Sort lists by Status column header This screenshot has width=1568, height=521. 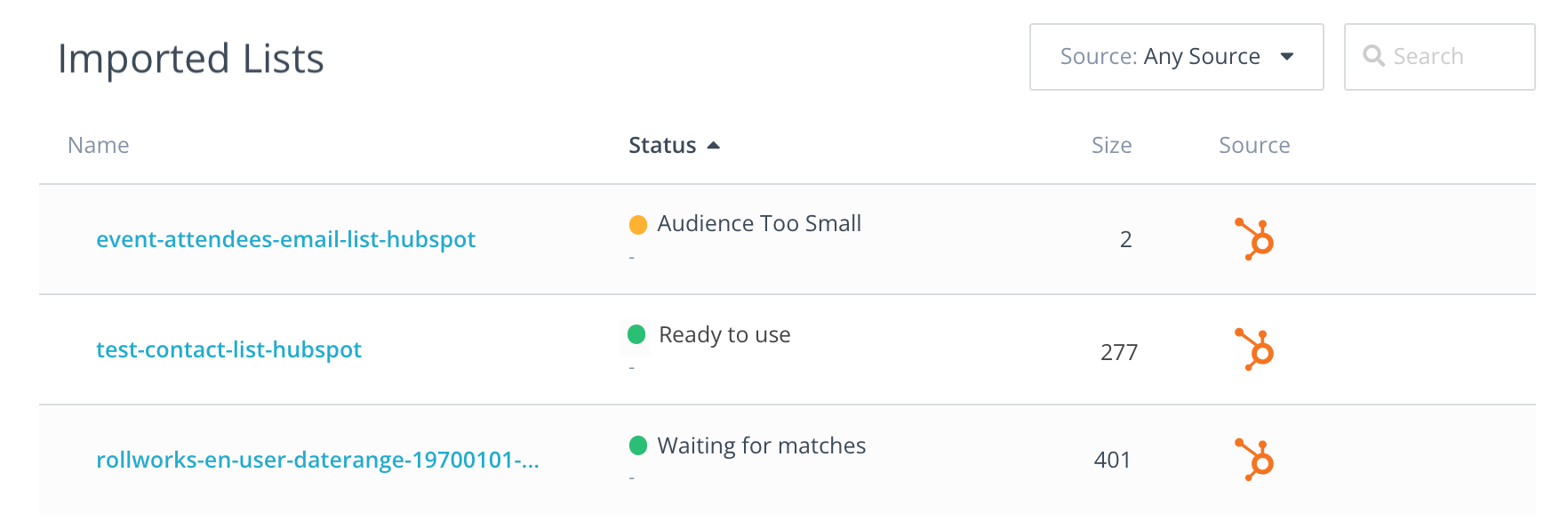click(662, 145)
